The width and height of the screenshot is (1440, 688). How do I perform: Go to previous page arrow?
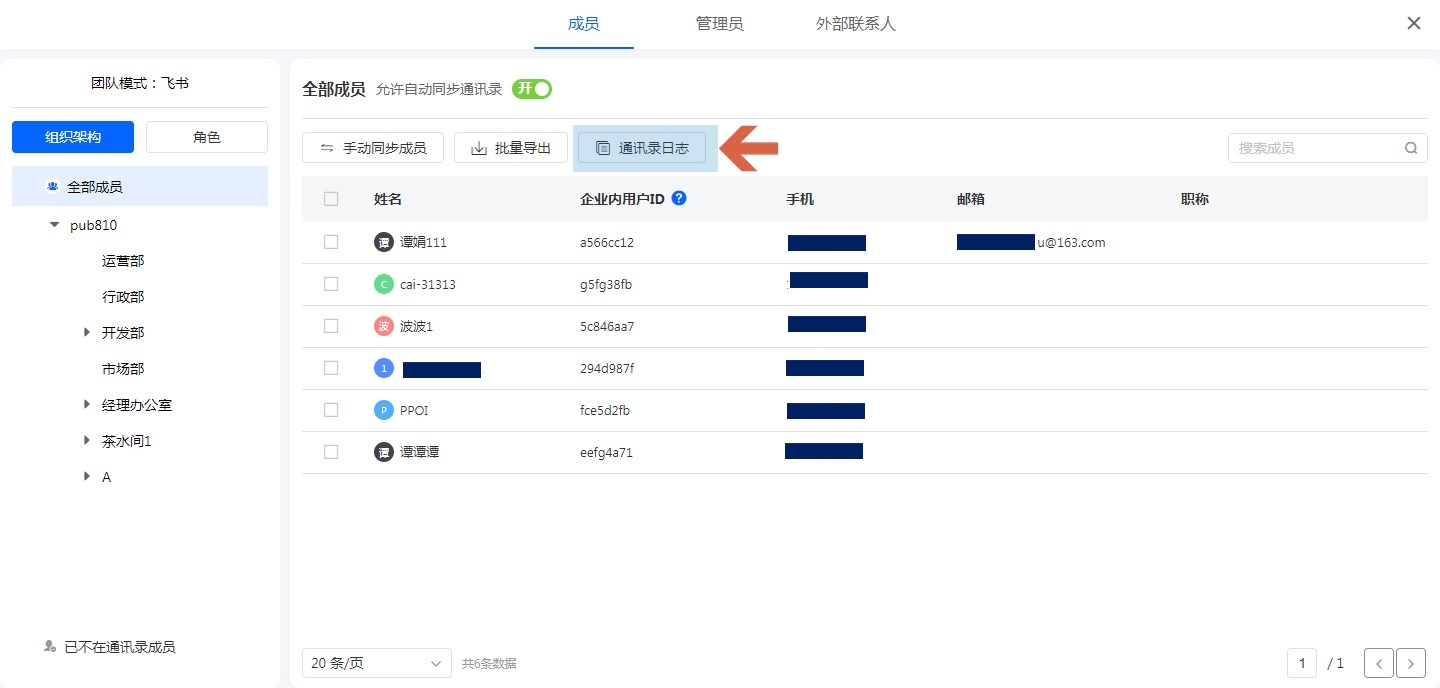pyautogui.click(x=1379, y=663)
